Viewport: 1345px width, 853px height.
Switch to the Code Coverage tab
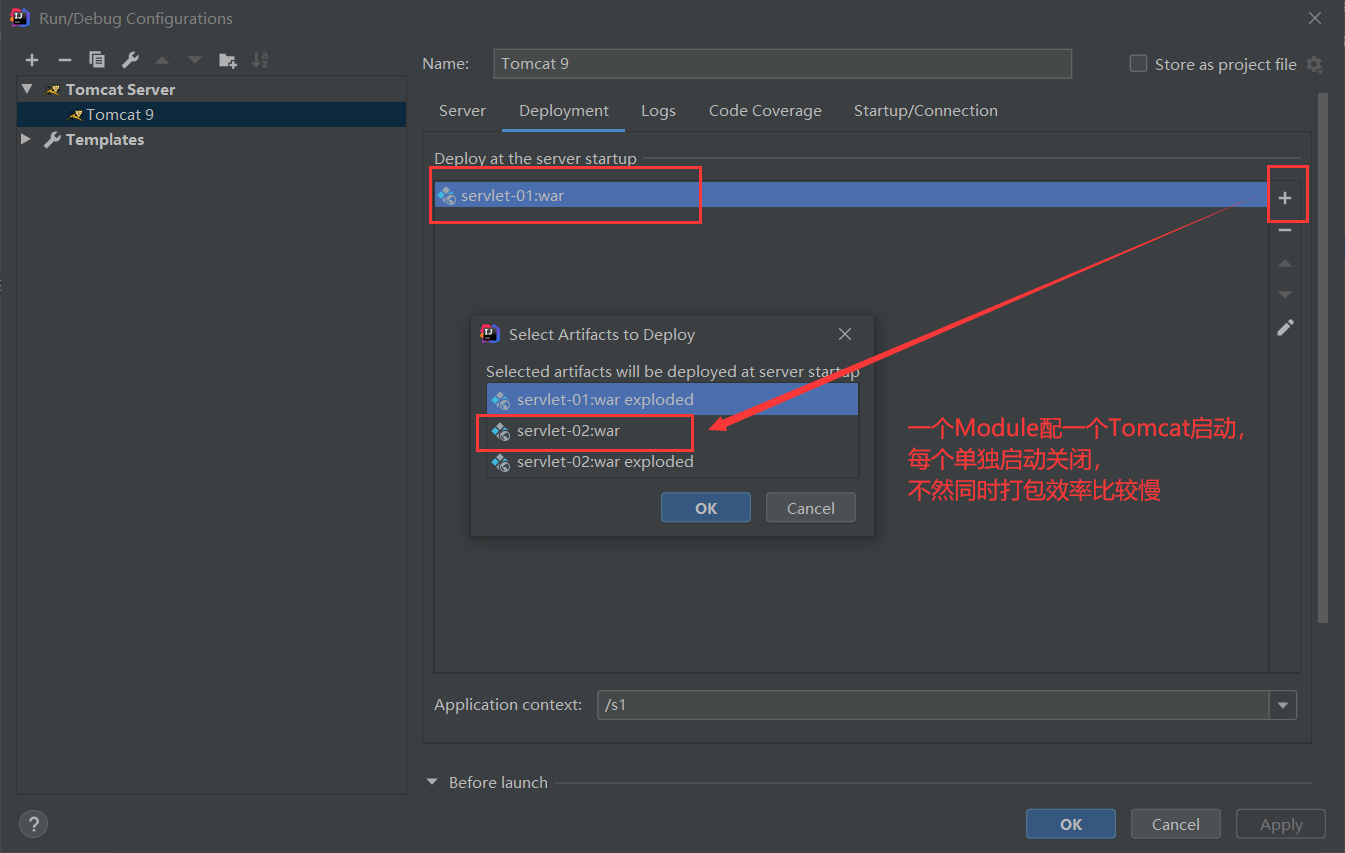point(765,111)
